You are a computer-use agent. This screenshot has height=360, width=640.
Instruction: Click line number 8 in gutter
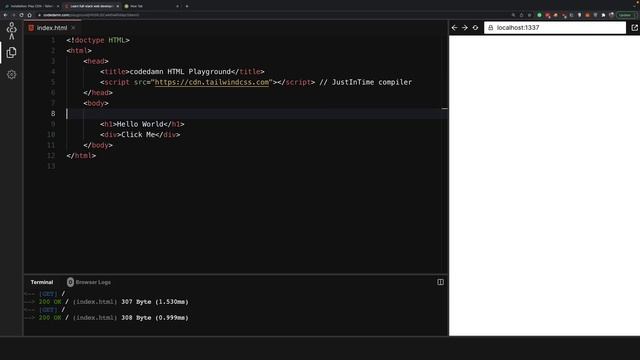[53, 113]
